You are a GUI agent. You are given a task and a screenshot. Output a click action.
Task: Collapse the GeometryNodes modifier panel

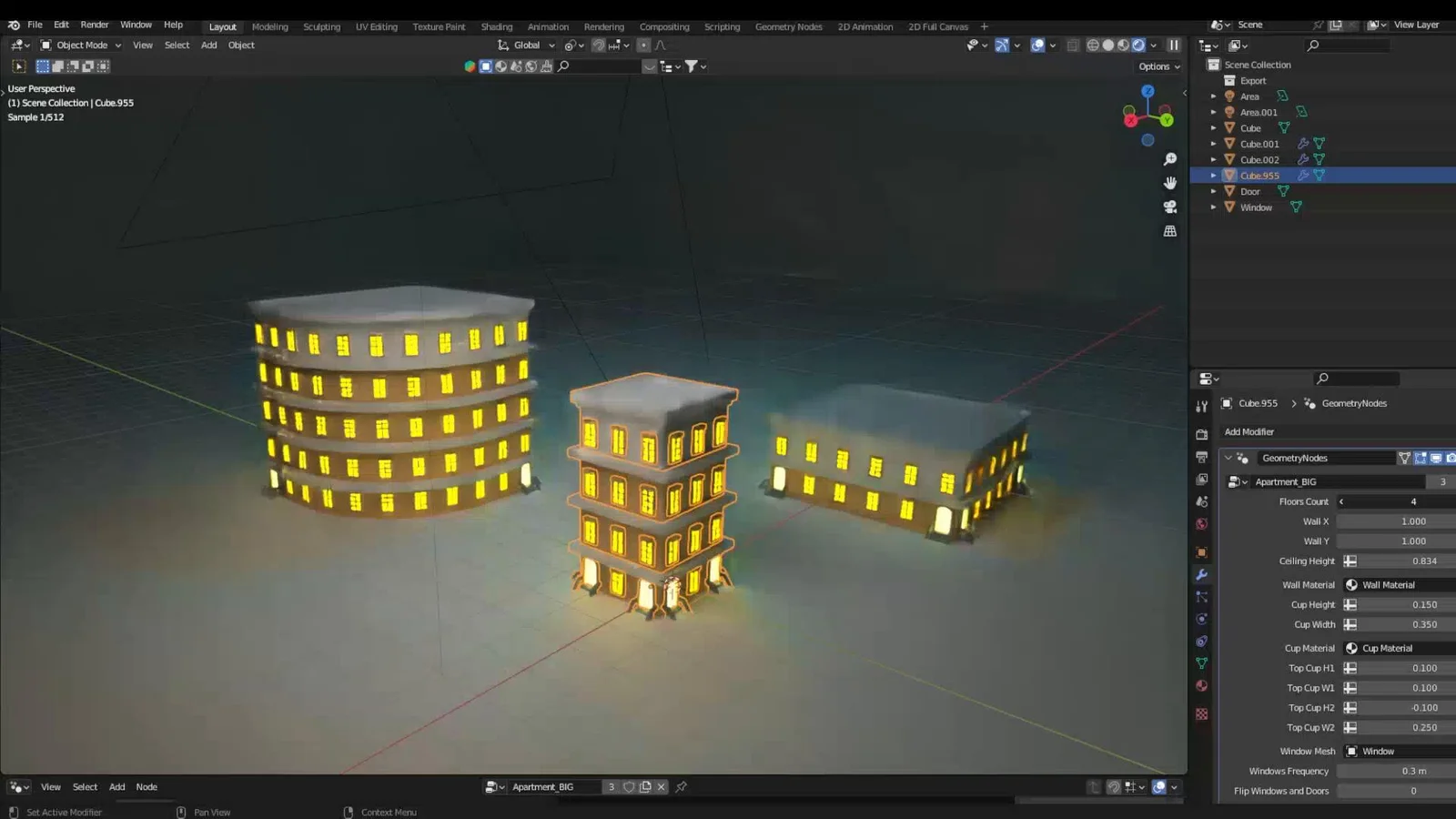(x=1228, y=458)
